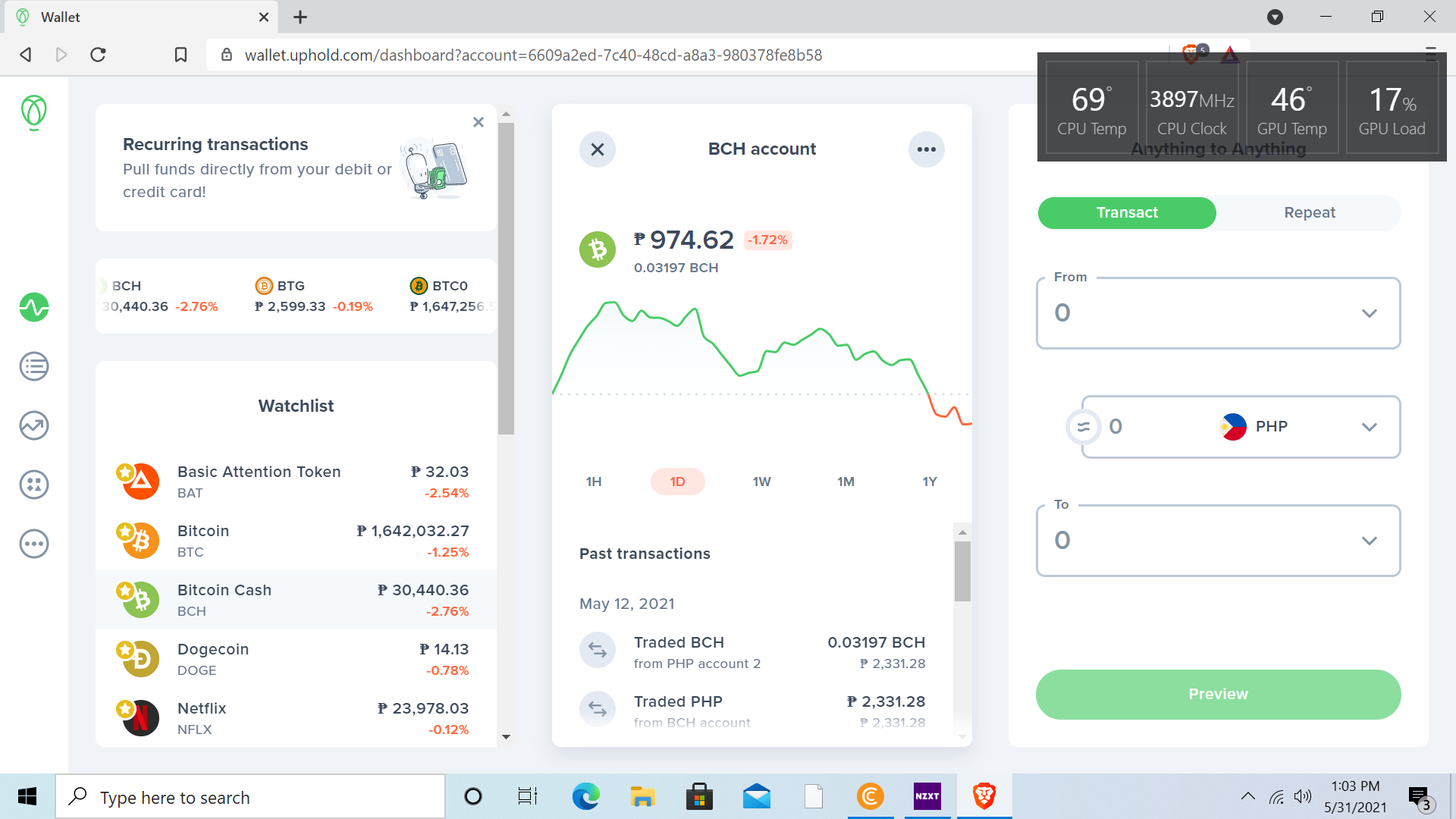1456x819 pixels.
Task: Show the 1H chart range
Action: [594, 482]
